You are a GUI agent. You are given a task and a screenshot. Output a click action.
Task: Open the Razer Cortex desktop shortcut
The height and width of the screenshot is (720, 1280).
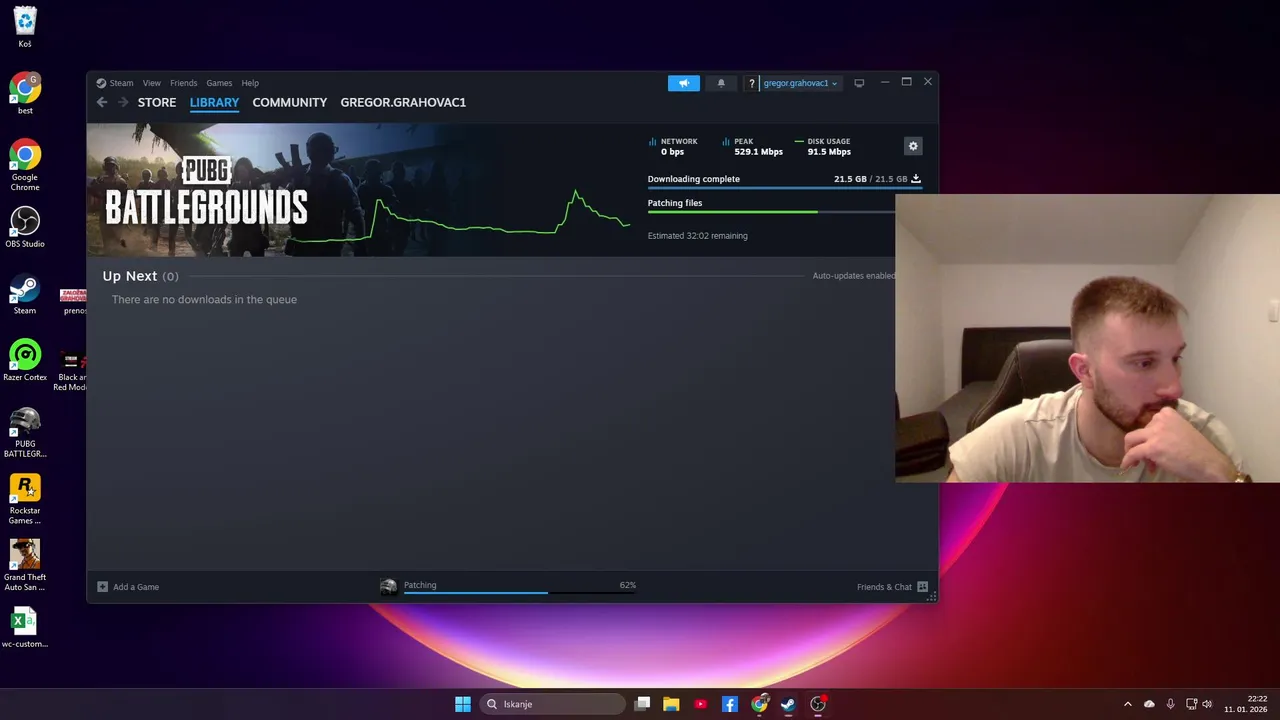tap(25, 362)
